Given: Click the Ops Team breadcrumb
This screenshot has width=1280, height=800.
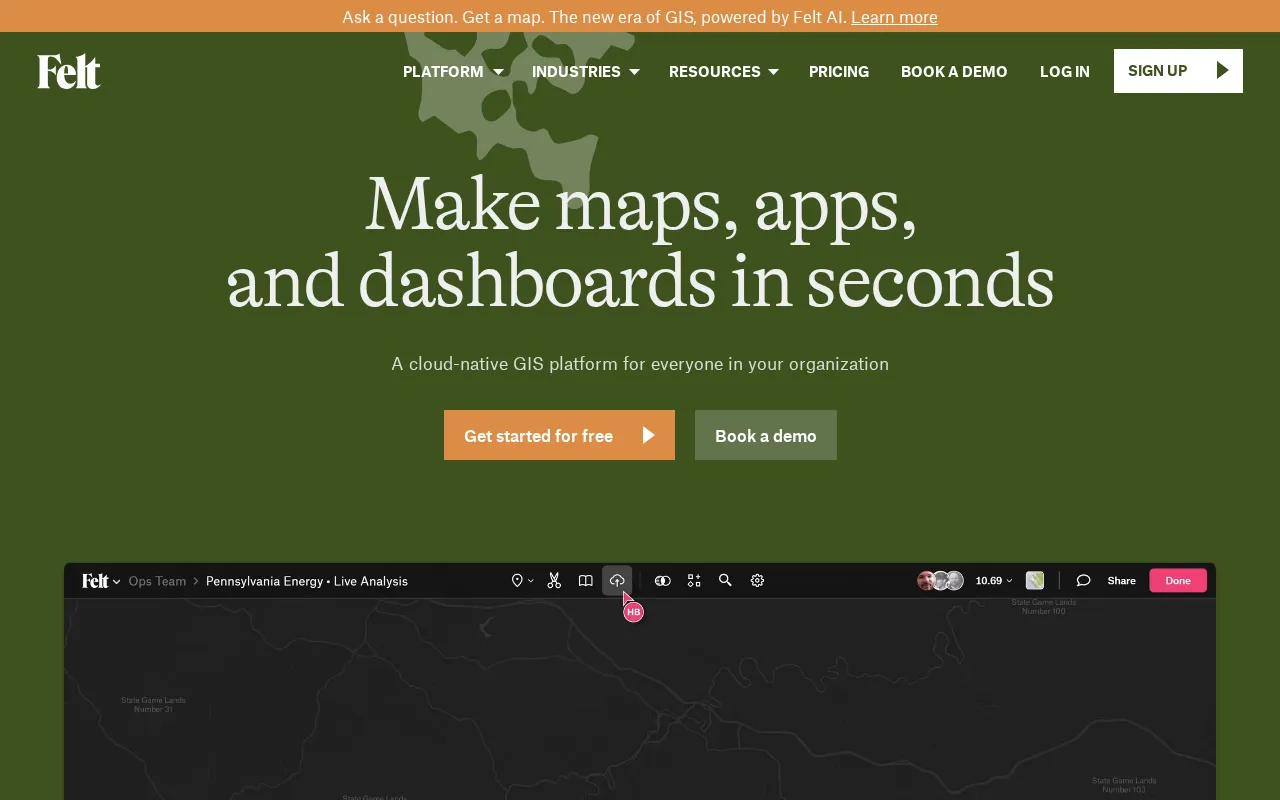Looking at the screenshot, I should pyautogui.click(x=157, y=581).
